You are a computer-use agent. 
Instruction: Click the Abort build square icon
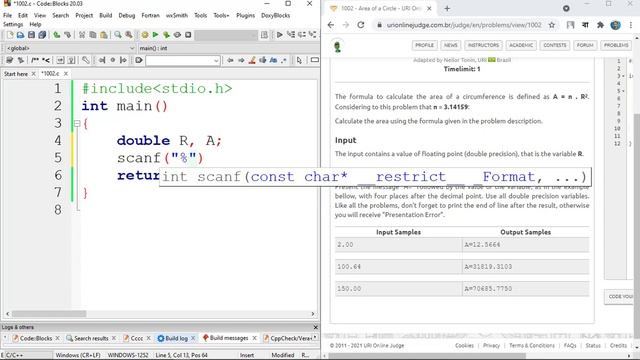click(x=188, y=35)
